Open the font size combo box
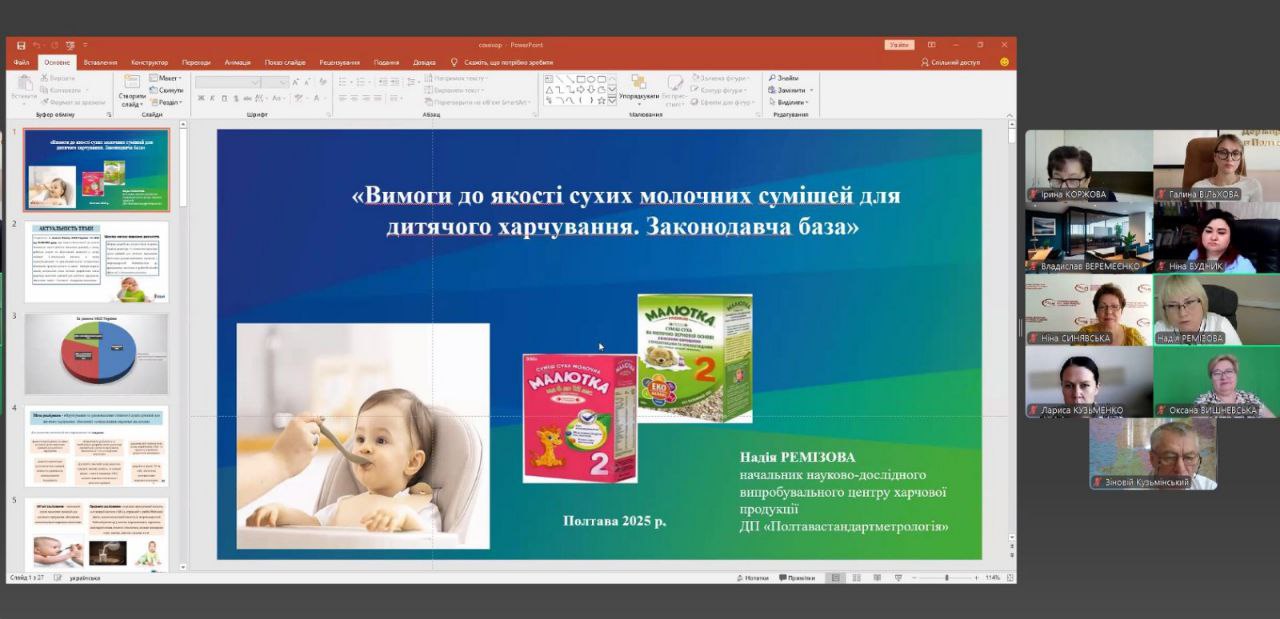Image resolution: width=1280 pixels, height=619 pixels. coord(276,82)
